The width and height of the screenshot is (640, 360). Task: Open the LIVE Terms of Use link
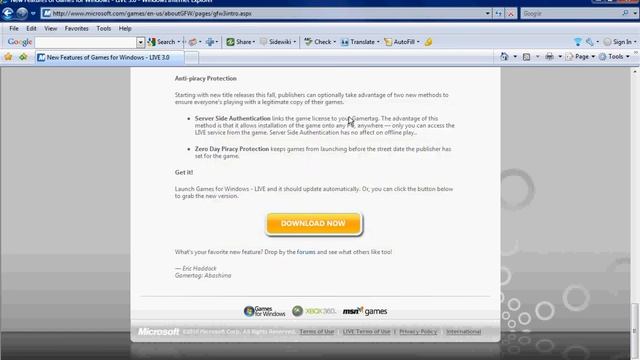click(367, 332)
